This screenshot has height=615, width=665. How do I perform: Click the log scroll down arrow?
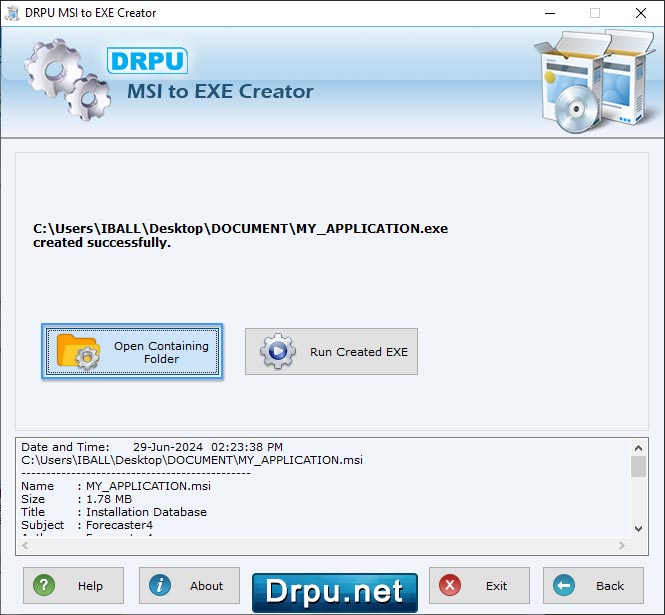[x=638, y=528]
